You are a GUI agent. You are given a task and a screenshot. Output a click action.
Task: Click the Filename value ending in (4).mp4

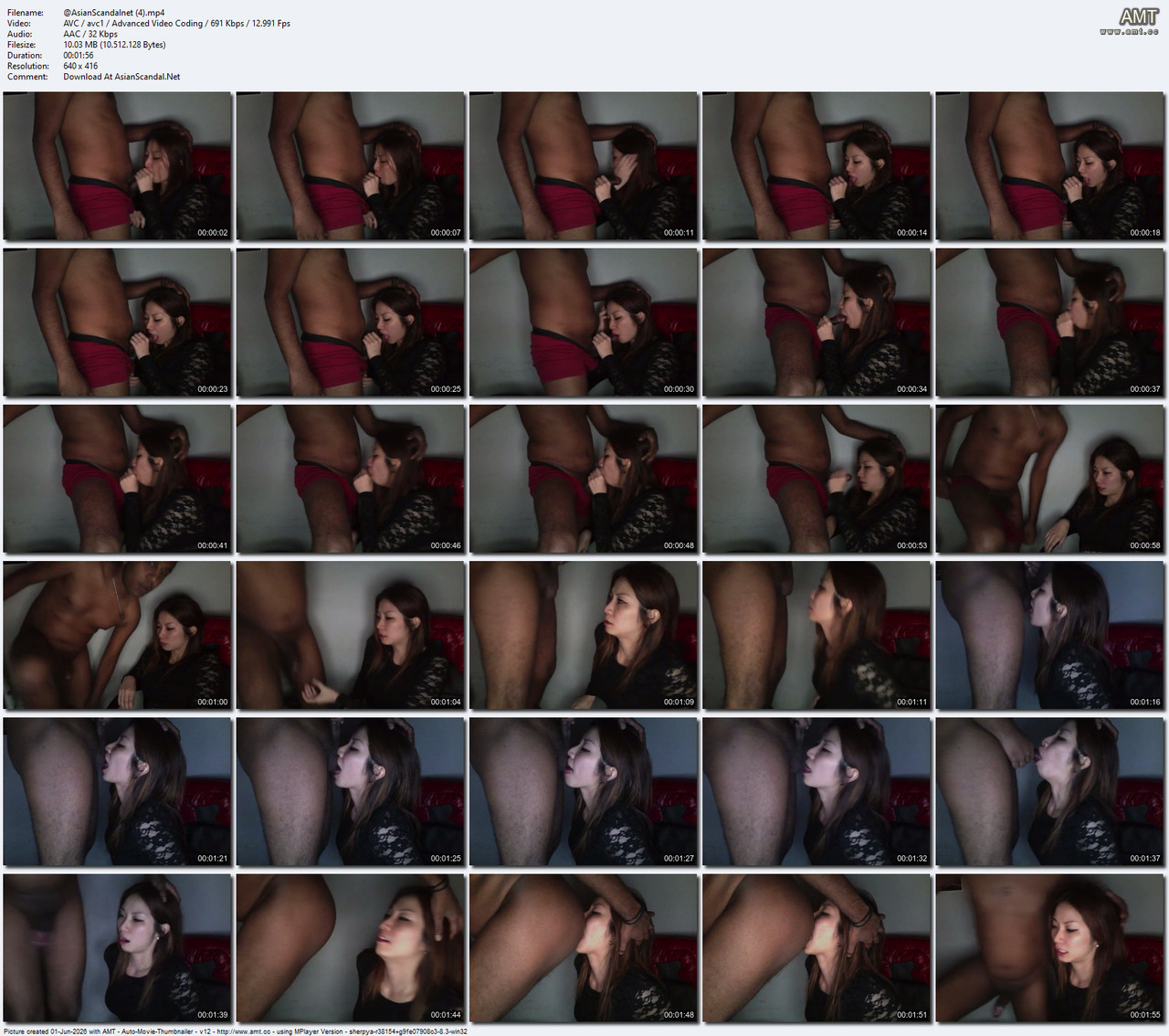114,13
